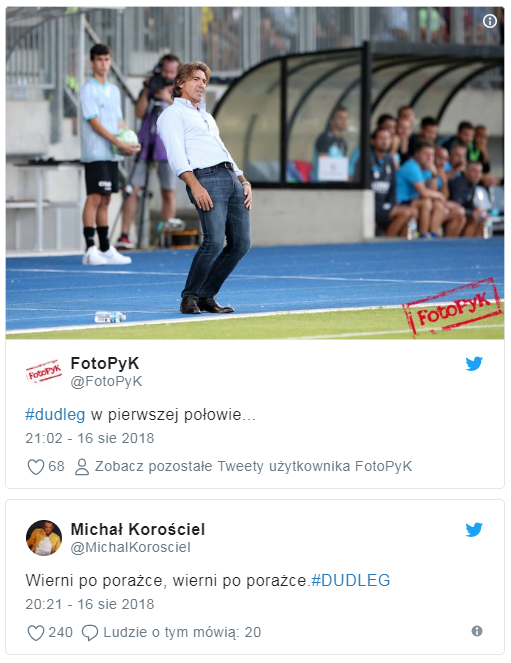Open Michał Korościel's profile avatar
The height and width of the screenshot is (663, 511).
click(x=44, y=538)
